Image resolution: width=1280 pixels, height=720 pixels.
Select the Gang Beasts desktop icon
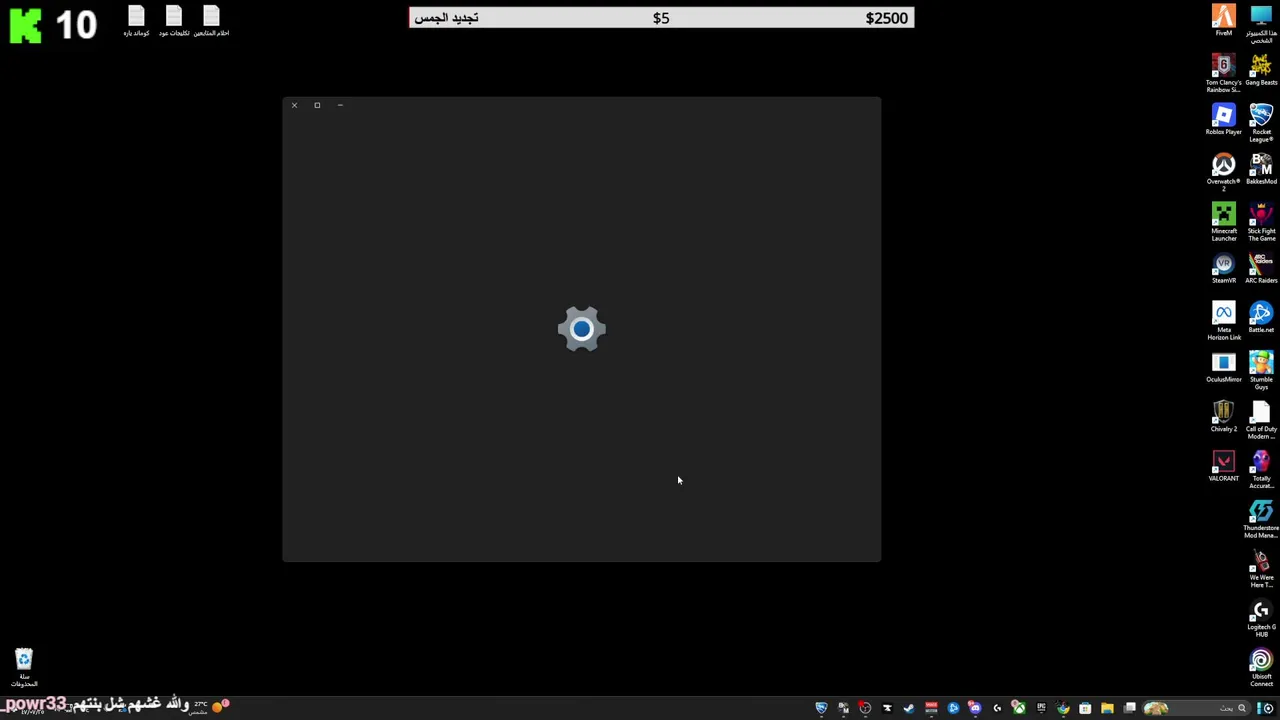[1261, 70]
